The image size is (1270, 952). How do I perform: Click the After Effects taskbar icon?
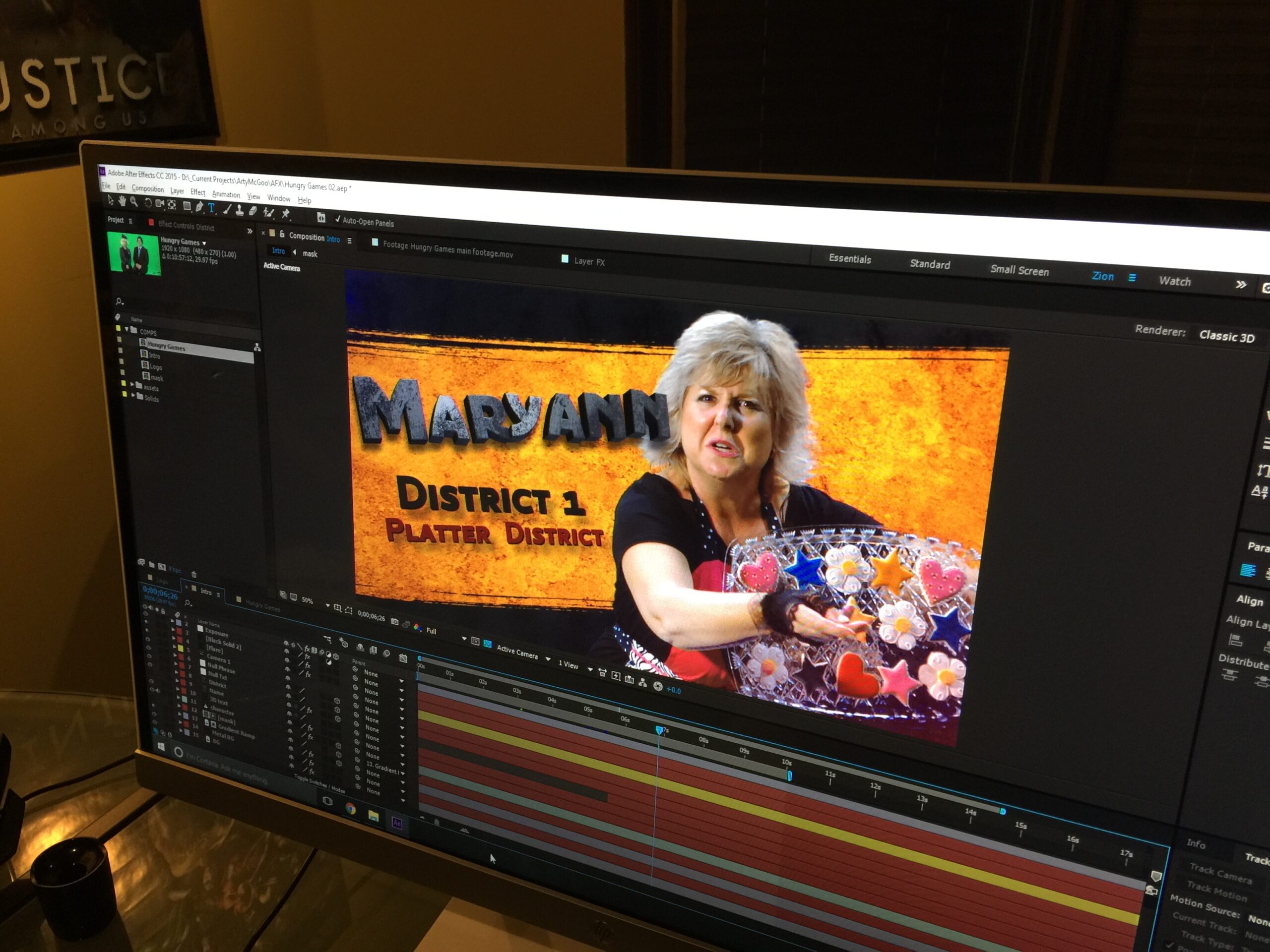point(397,823)
